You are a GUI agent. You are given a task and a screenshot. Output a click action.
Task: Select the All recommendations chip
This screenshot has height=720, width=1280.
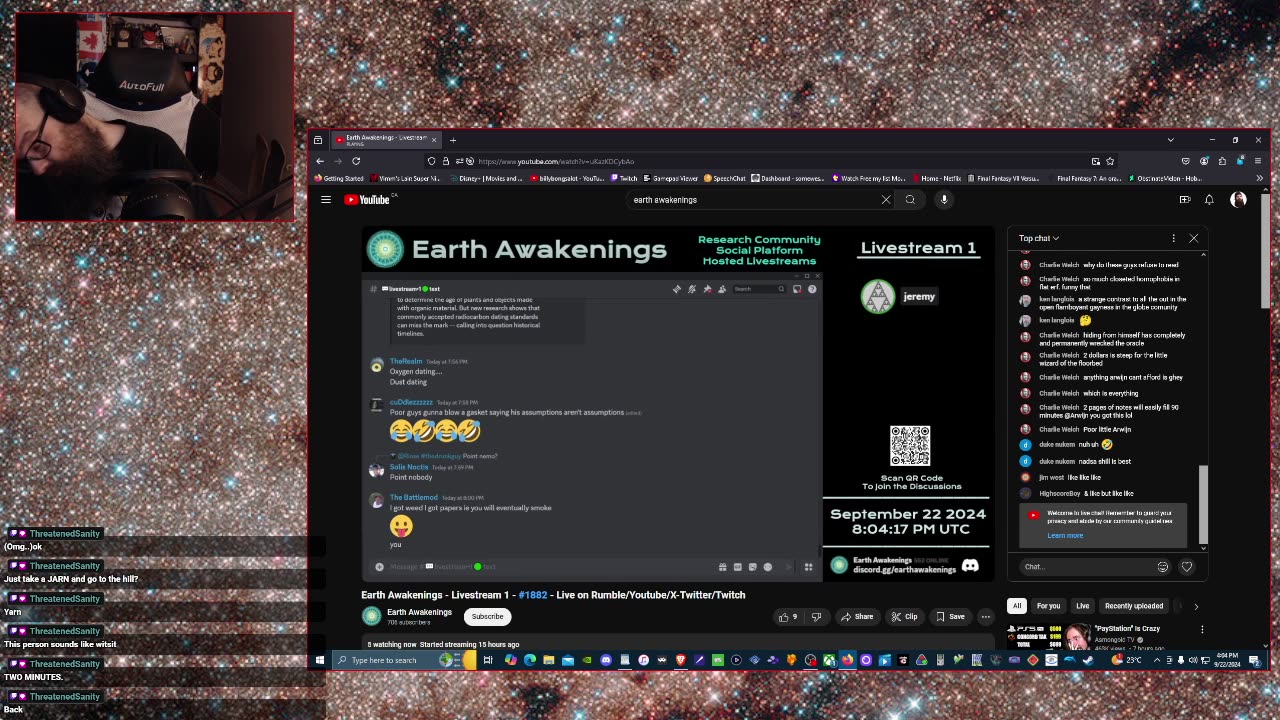tap(1017, 606)
